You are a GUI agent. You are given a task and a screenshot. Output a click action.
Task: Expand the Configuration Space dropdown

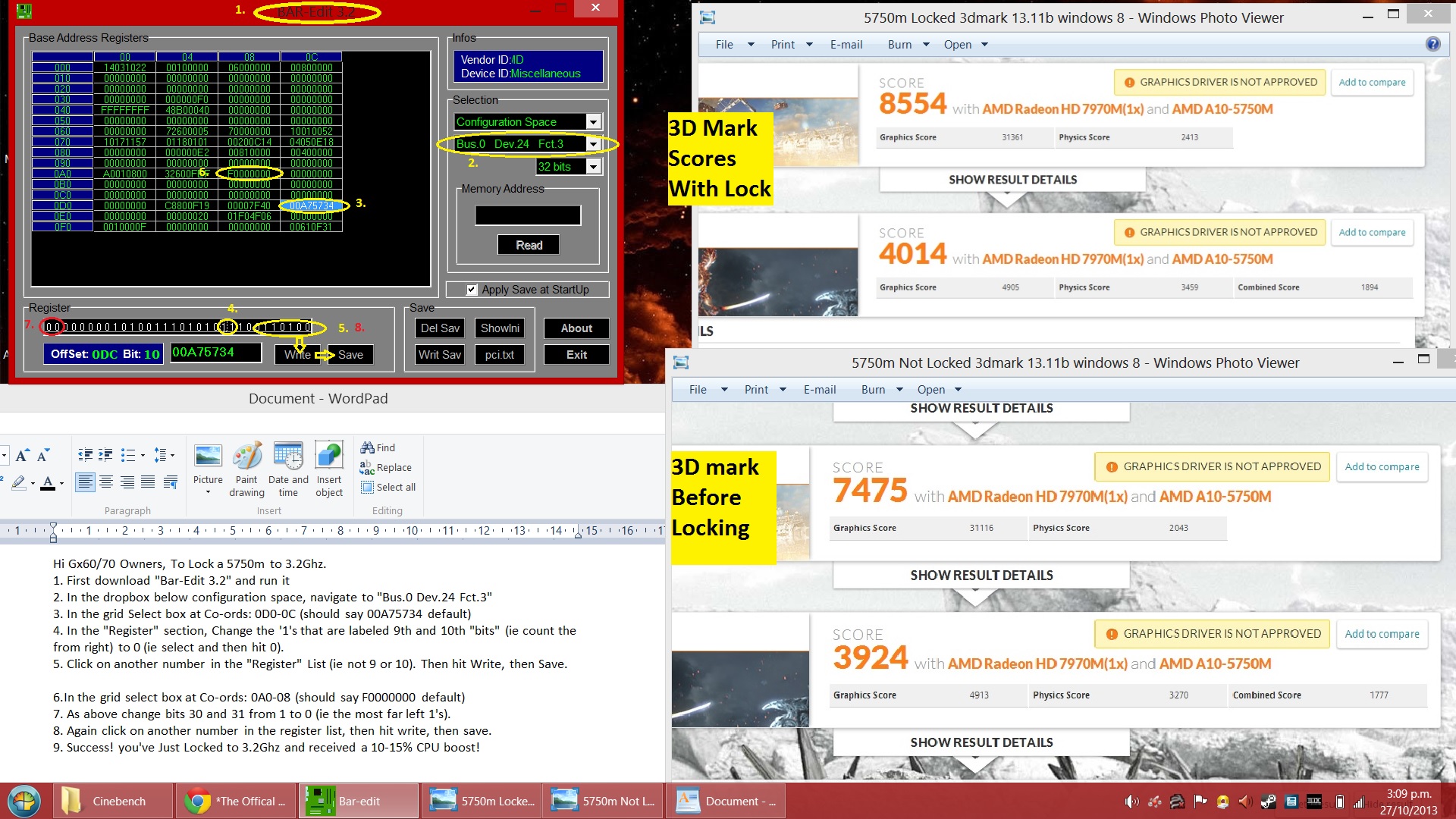594,122
